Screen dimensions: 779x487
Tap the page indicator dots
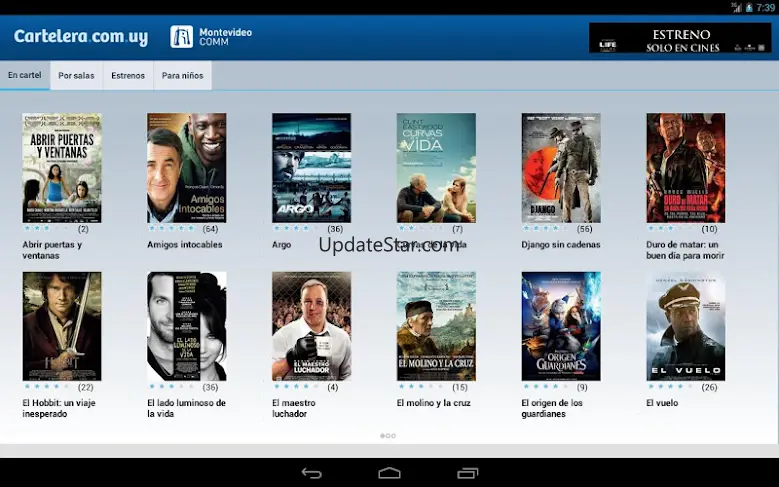click(x=388, y=436)
